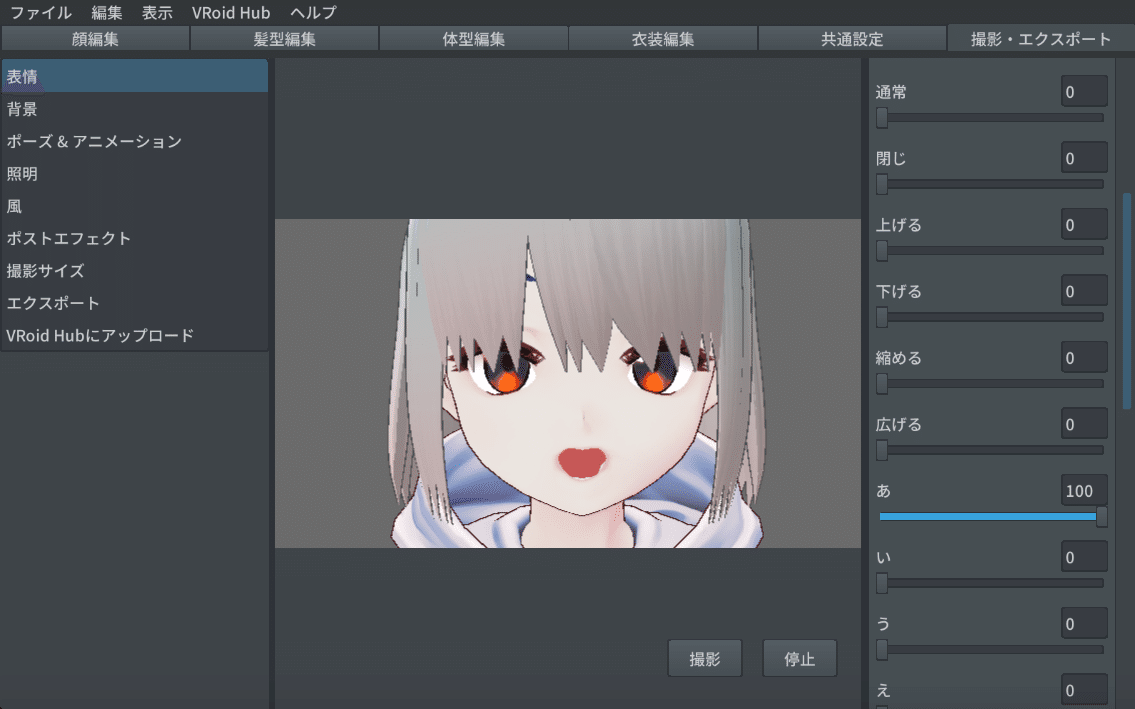
Task: Open the ヘルプ menu
Action: tap(313, 12)
